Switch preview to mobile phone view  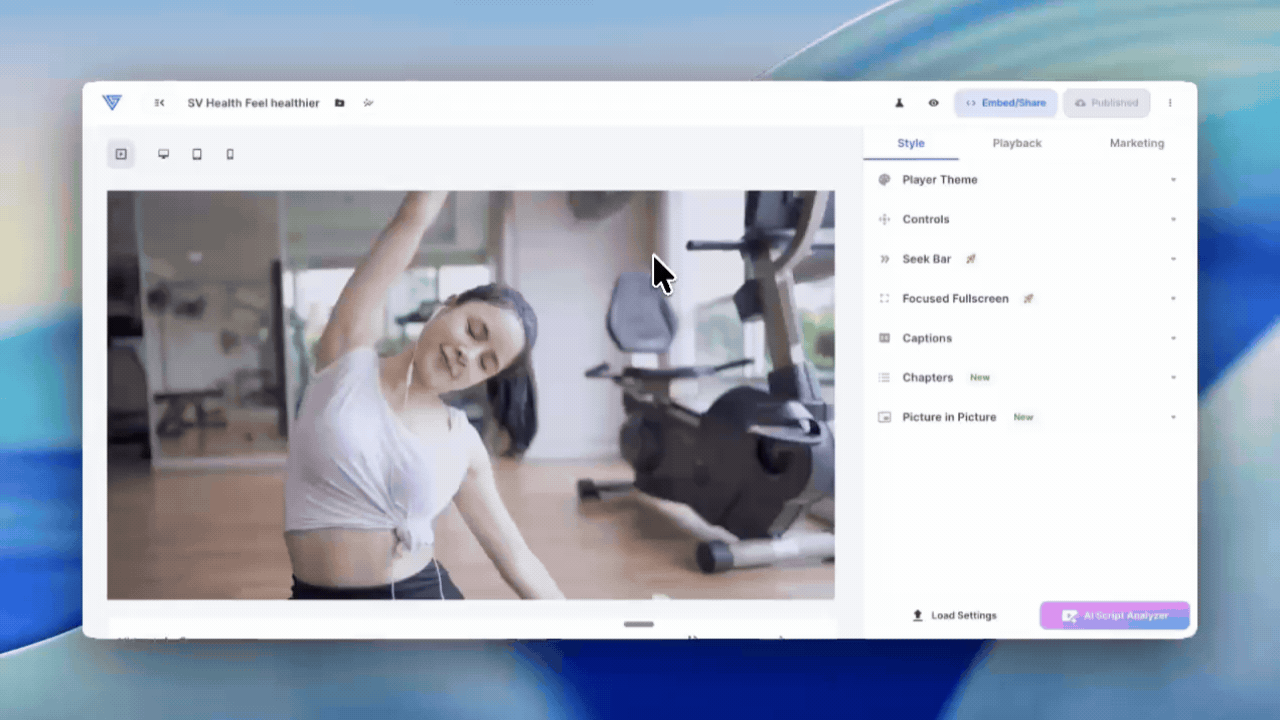tap(230, 154)
